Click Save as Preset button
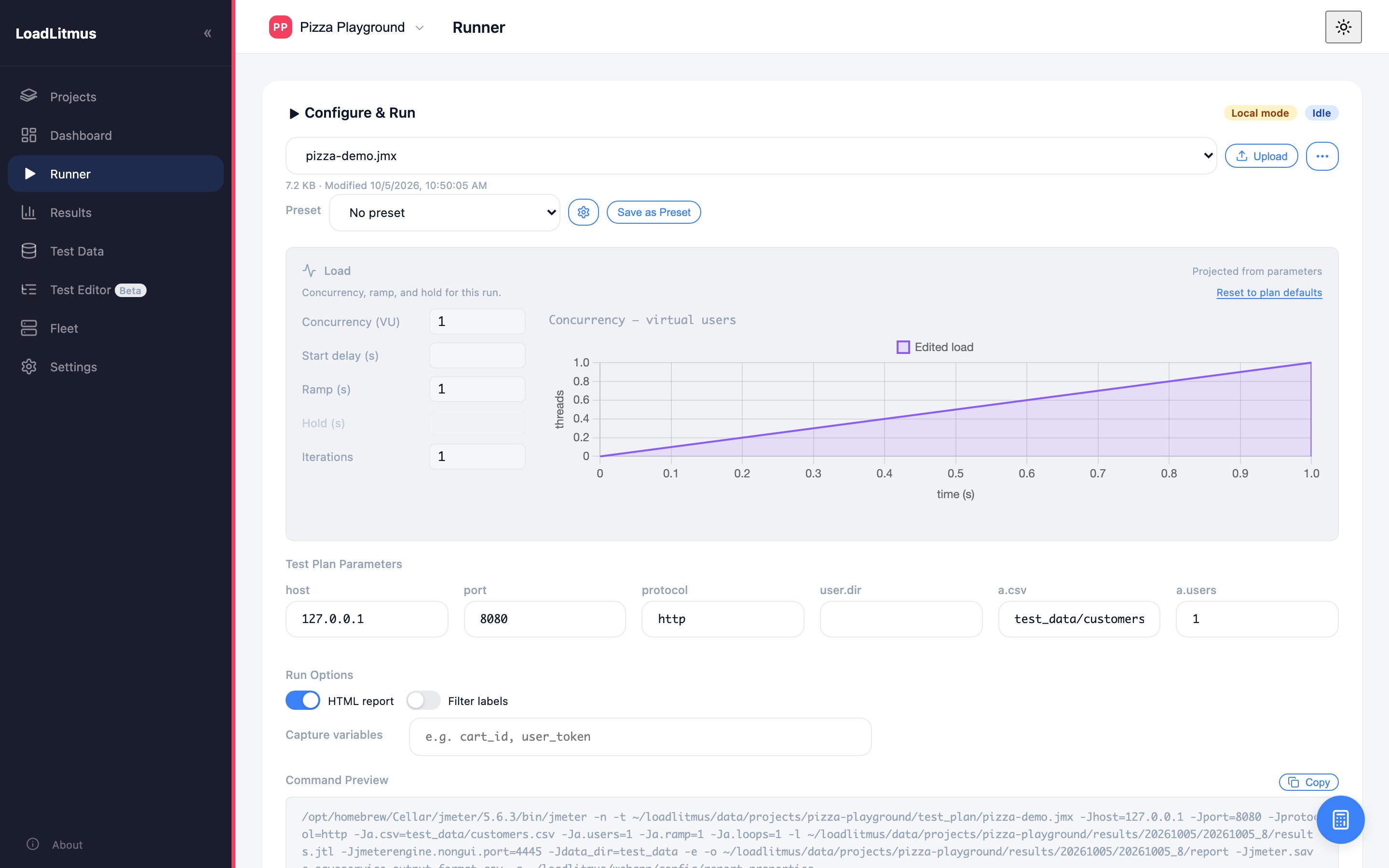 tap(654, 212)
